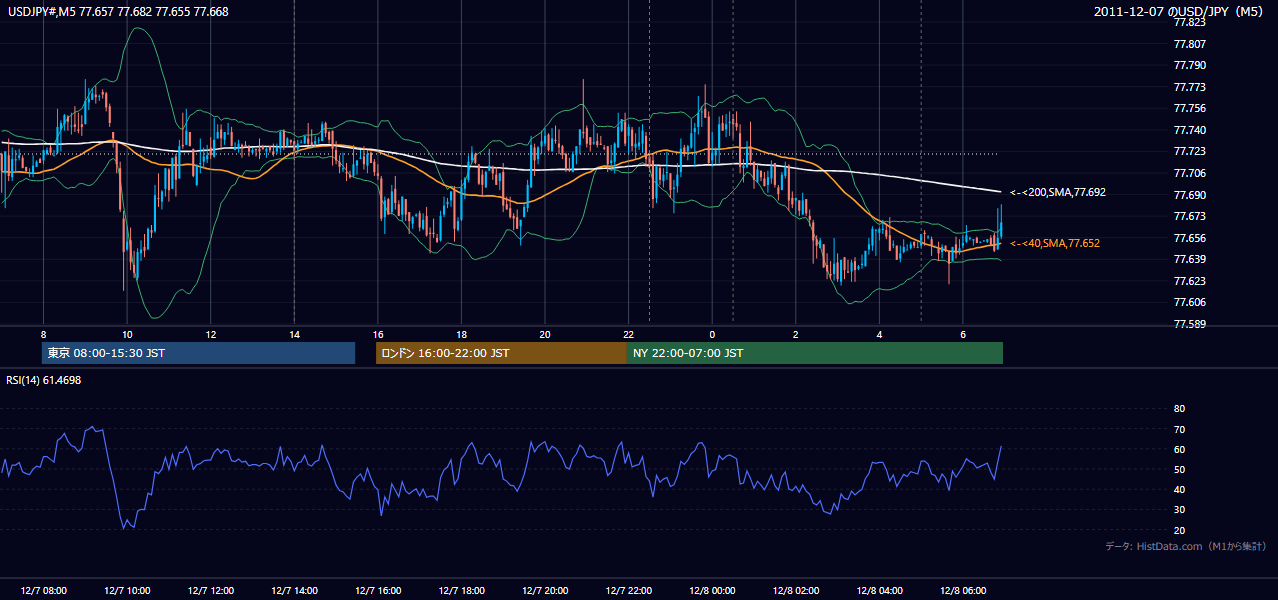1278x600 pixels.
Task: Click the 12/7 22:00 time axis label
Action: tap(628, 590)
